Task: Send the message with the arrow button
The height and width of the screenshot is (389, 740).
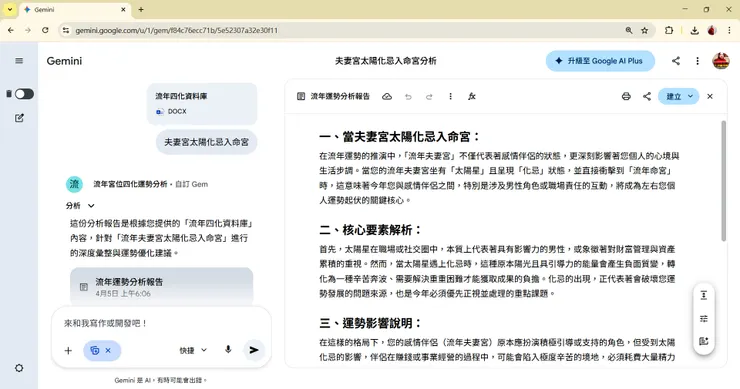Action: point(254,350)
